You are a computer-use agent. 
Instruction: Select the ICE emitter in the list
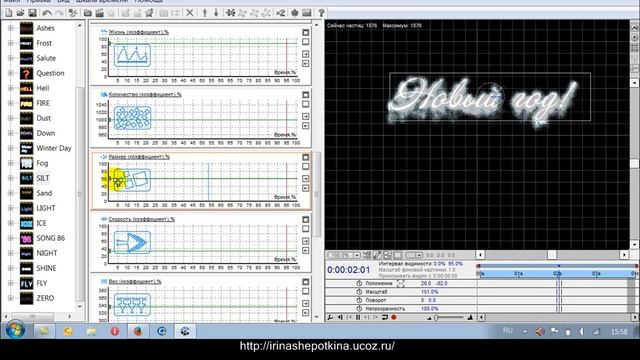(x=41, y=223)
